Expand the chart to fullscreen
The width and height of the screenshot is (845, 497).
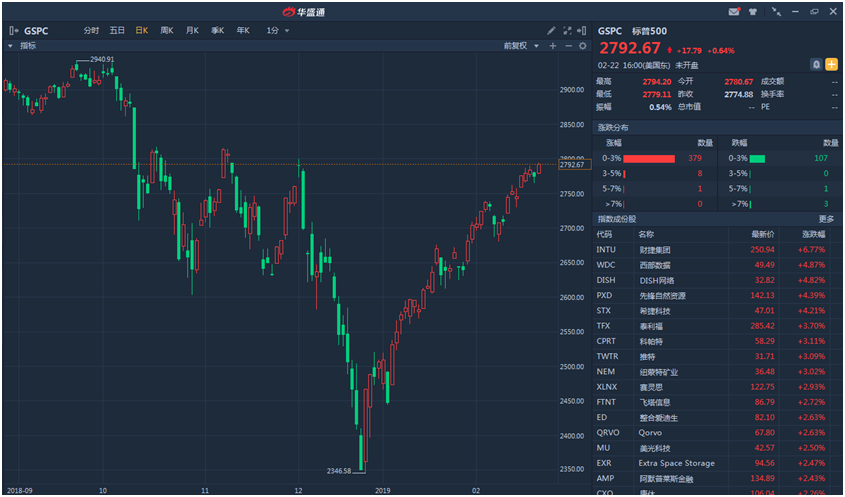[x=568, y=30]
